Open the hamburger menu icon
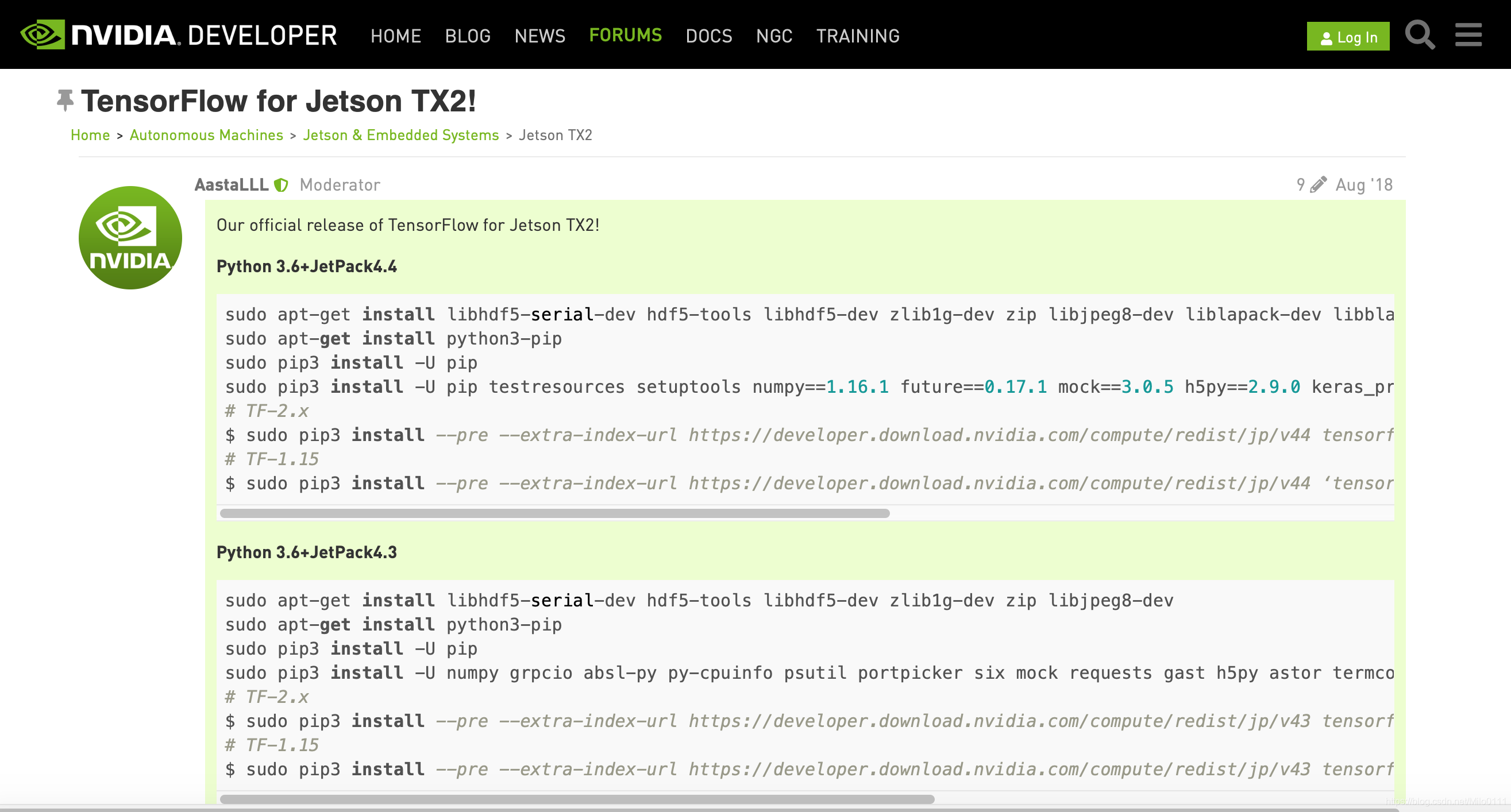 coord(1468,34)
